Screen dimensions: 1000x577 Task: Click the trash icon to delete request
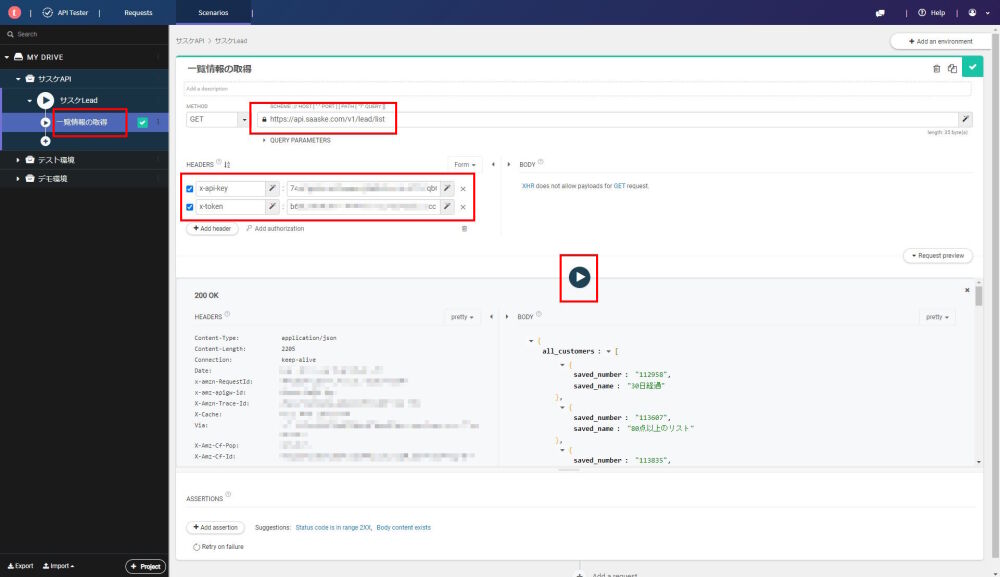point(936,69)
